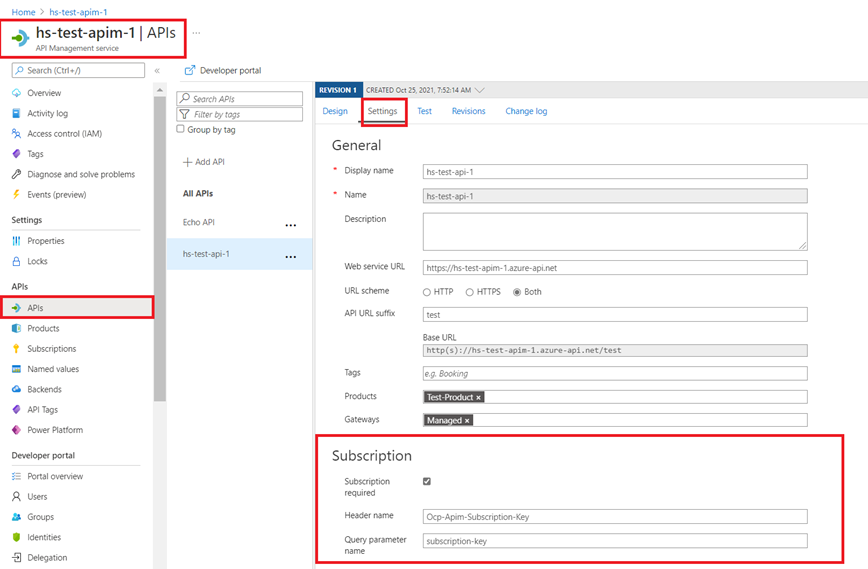Click the APIs arrow icon in sidebar
The height and width of the screenshot is (569, 868).
click(17, 308)
